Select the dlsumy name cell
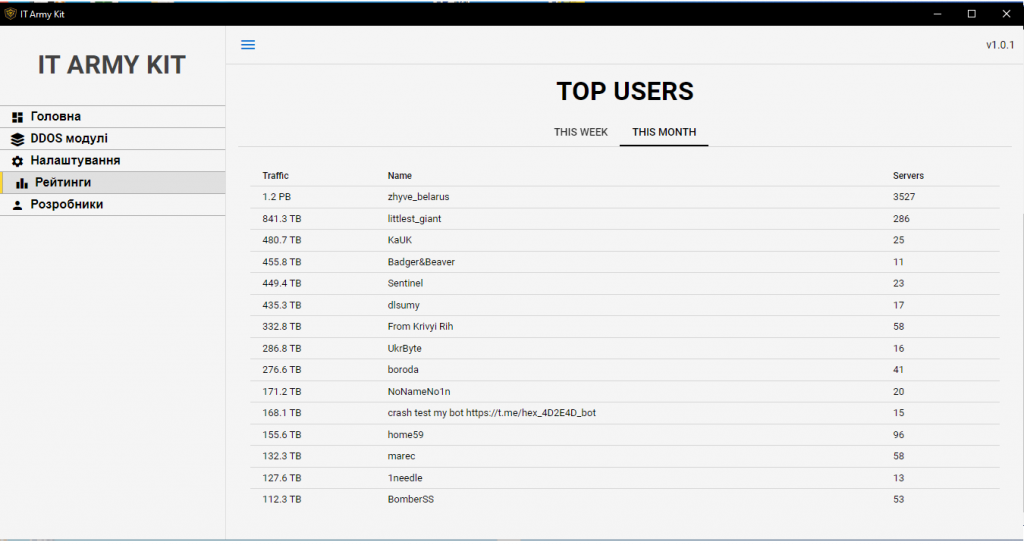Screen dimensions: 1024x548 point(404,305)
